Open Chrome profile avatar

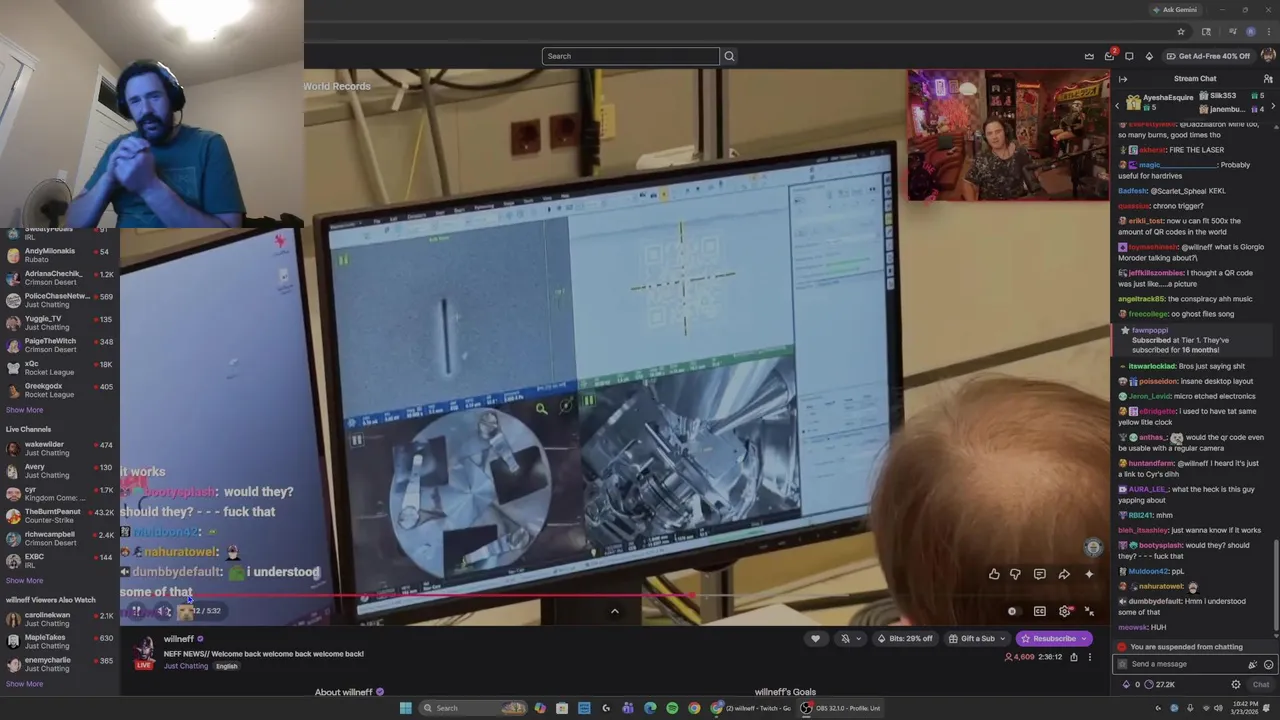pos(1250,32)
